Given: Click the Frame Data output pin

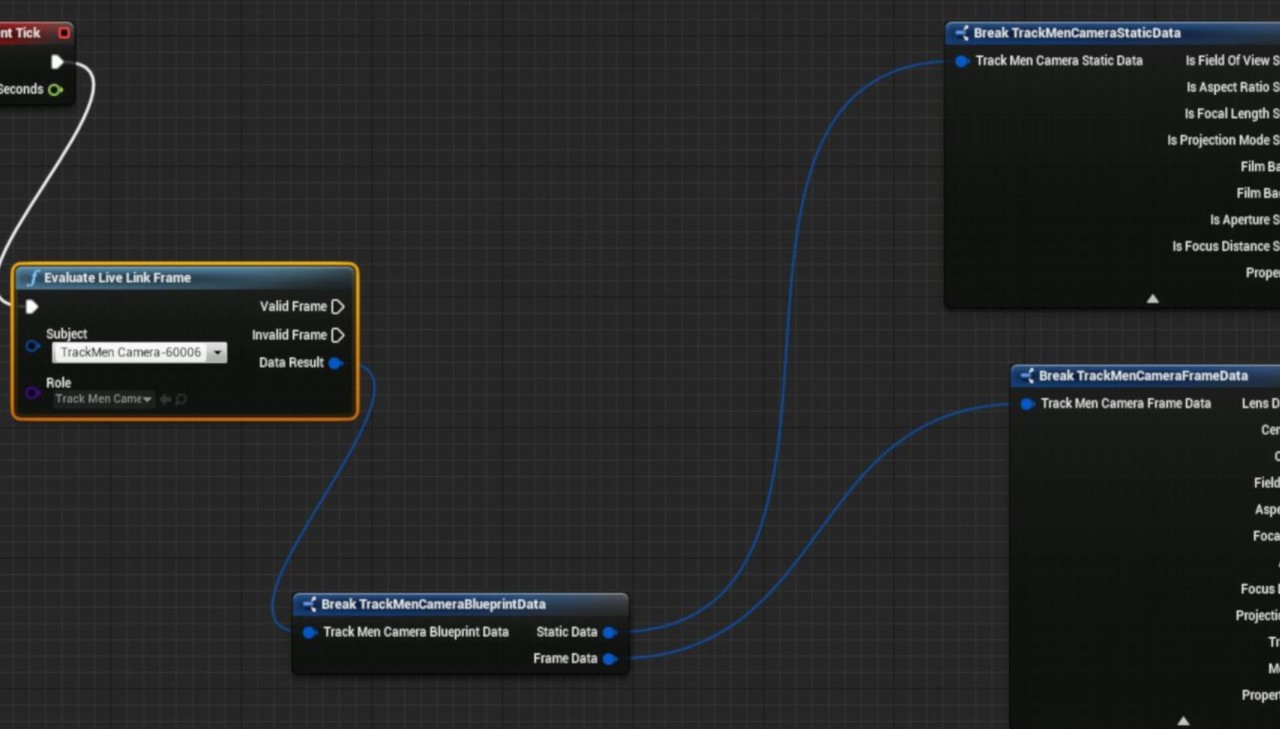Looking at the screenshot, I should (609, 659).
